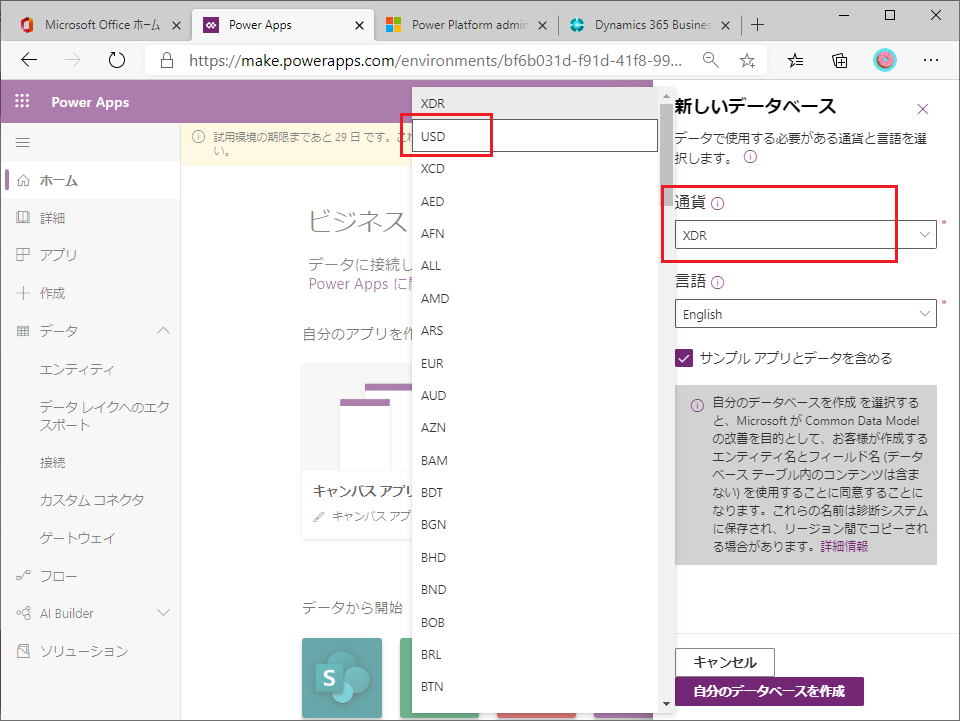Open カスタム コネクタ in sidebar

coord(91,500)
